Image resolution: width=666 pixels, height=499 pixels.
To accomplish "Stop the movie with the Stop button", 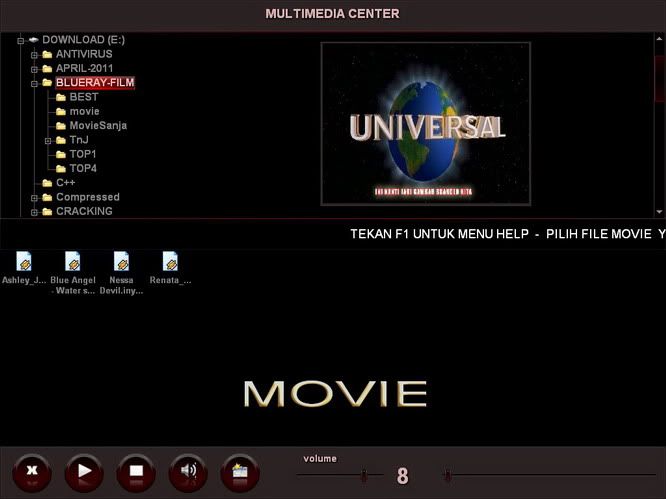I will tap(136, 473).
